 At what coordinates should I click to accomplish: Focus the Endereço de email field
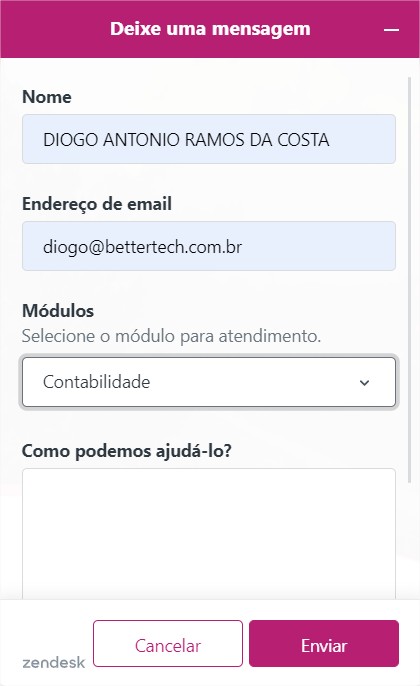[209, 246]
